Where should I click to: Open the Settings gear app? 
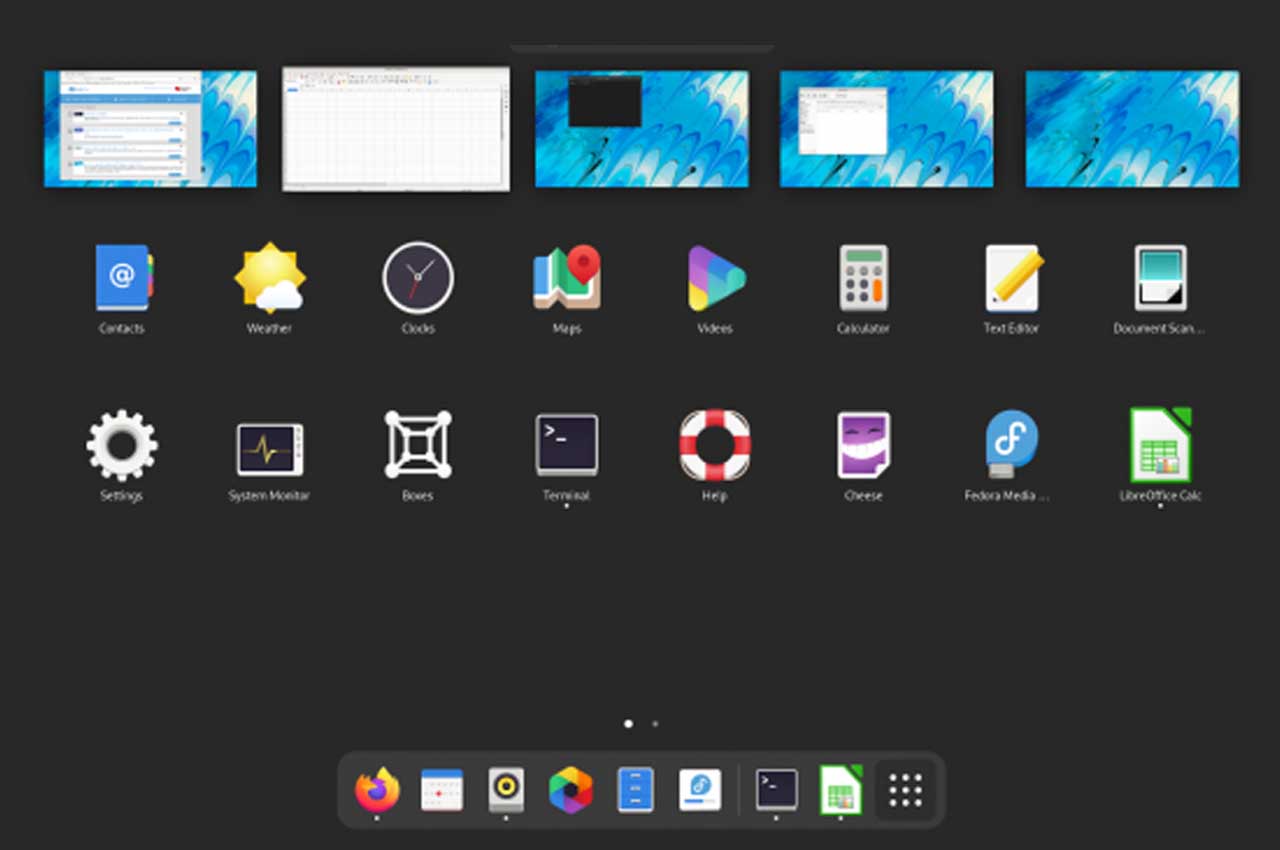pyautogui.click(x=122, y=445)
